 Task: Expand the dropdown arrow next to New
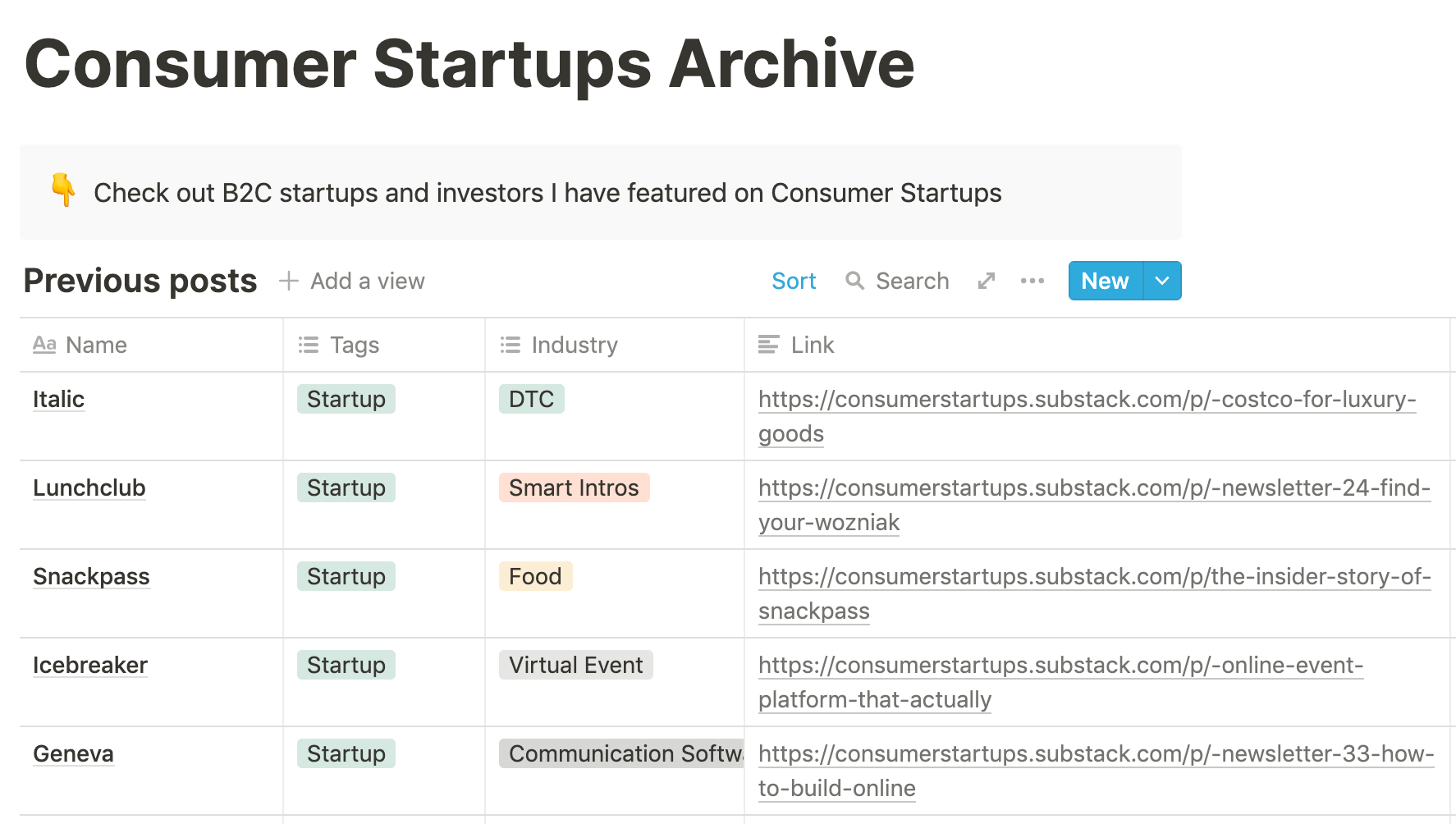[1162, 281]
